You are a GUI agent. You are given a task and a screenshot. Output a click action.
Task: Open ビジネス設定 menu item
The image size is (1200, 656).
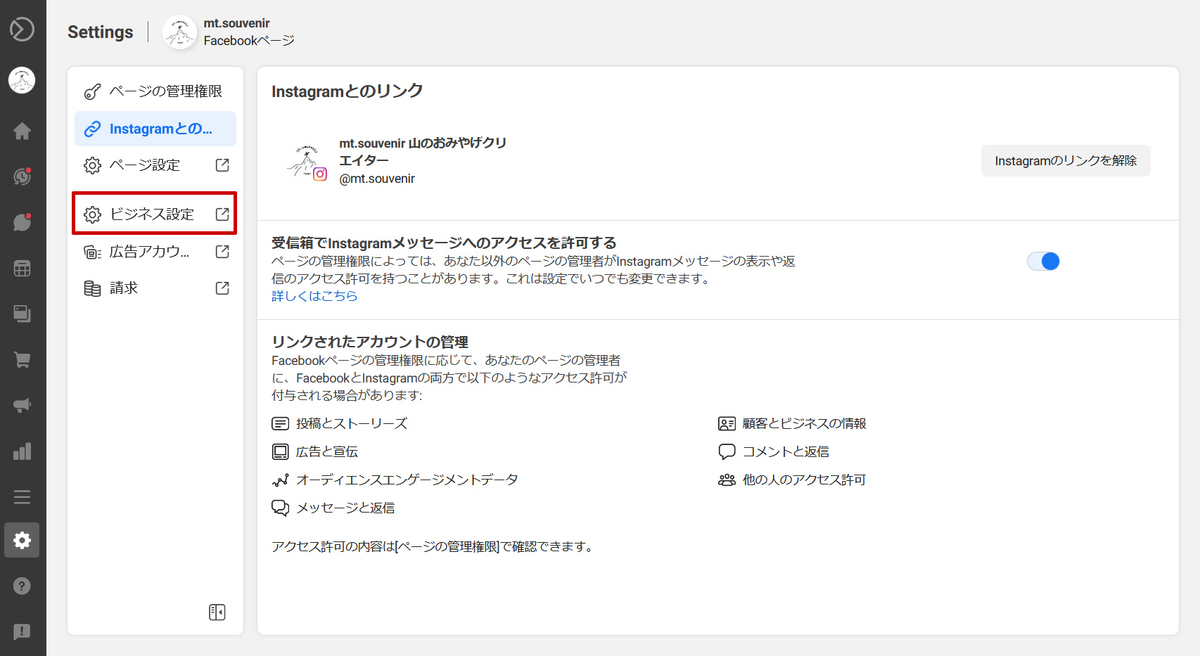155,214
